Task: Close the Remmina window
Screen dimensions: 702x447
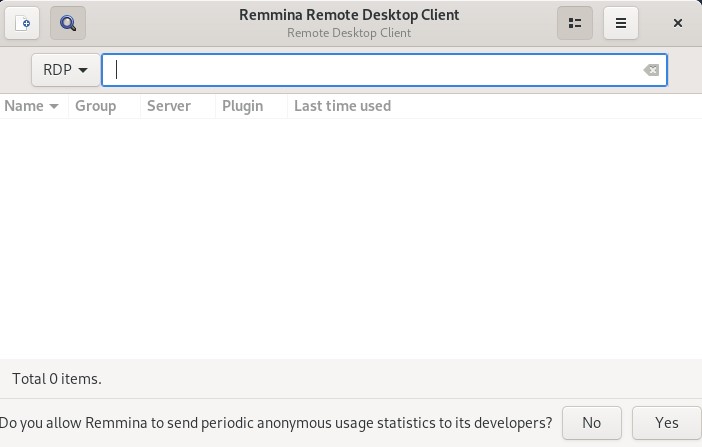Action: click(x=678, y=23)
